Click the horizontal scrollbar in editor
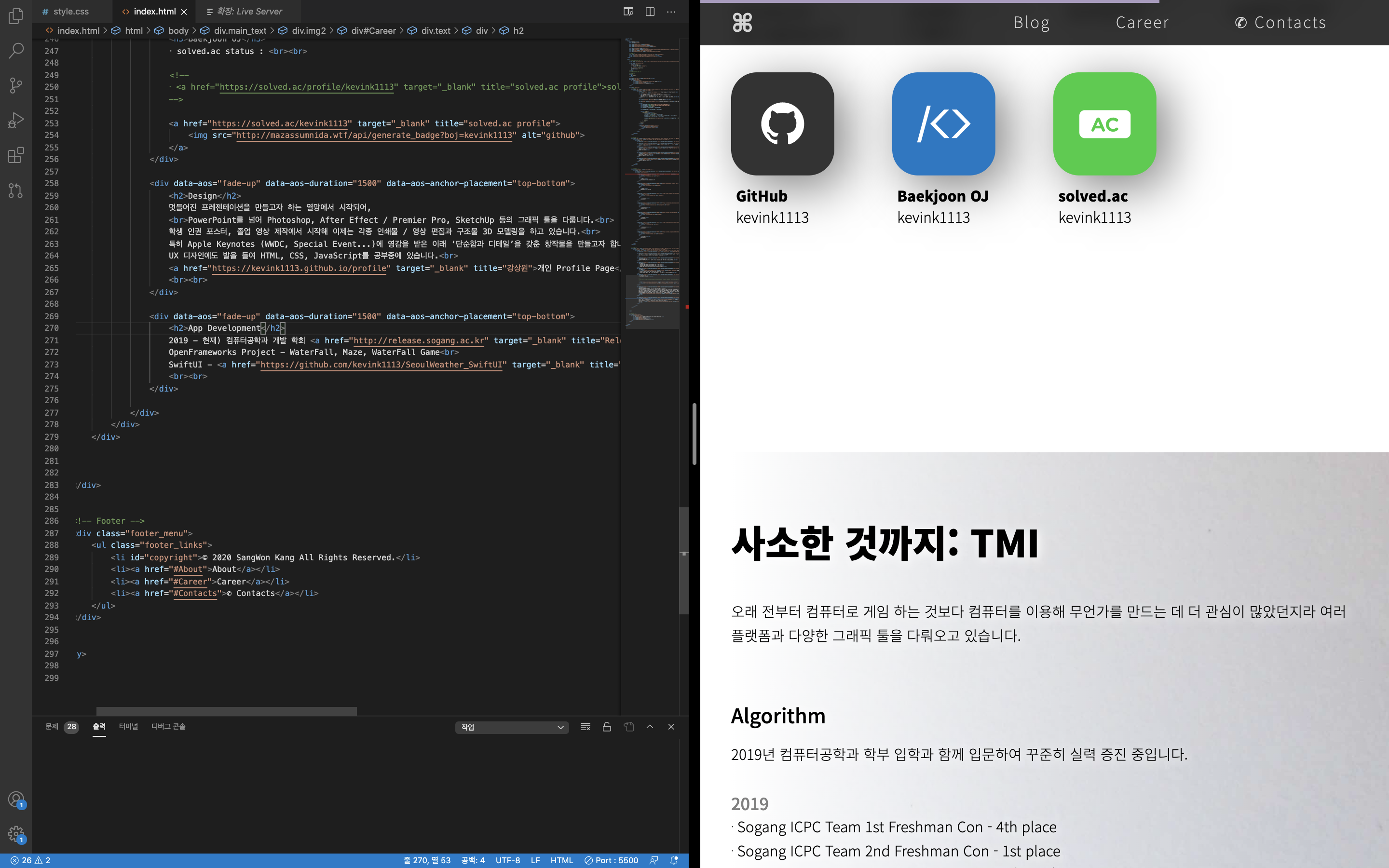The height and width of the screenshot is (868, 1389). click(226, 711)
